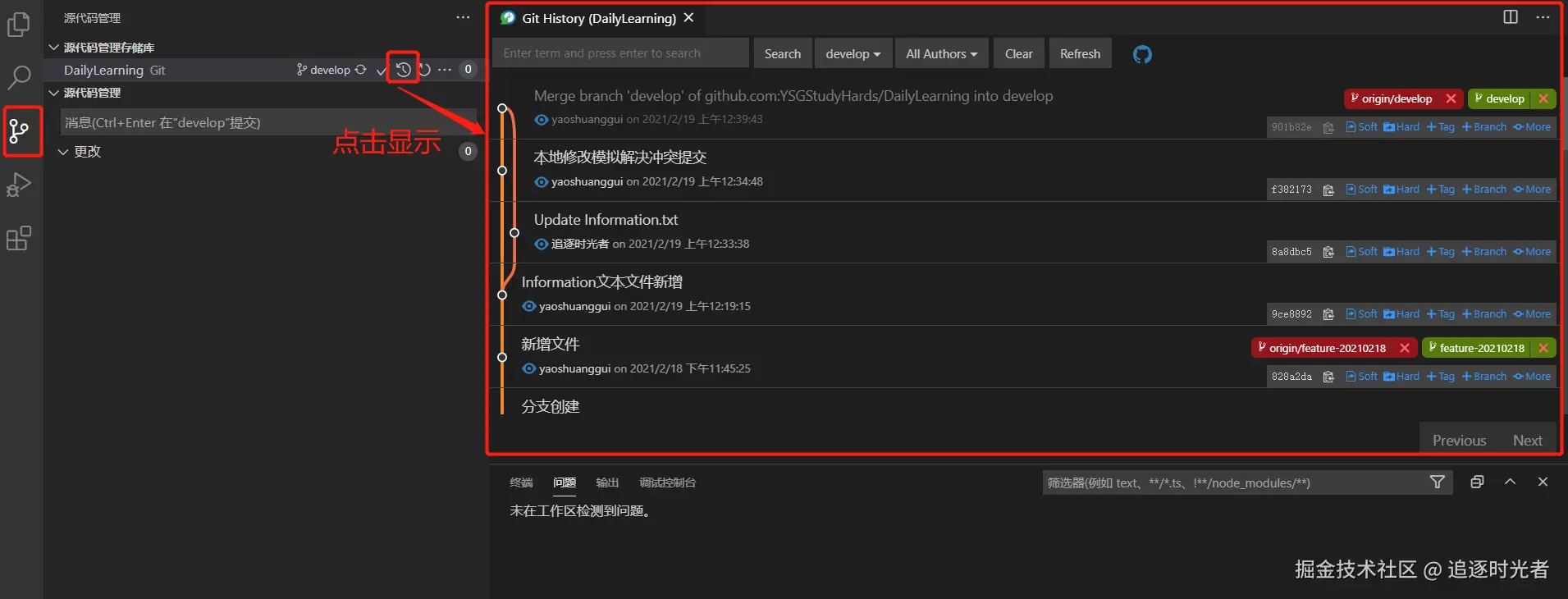Collapse all items in Problems panel
The image size is (1568, 599).
click(1477, 482)
